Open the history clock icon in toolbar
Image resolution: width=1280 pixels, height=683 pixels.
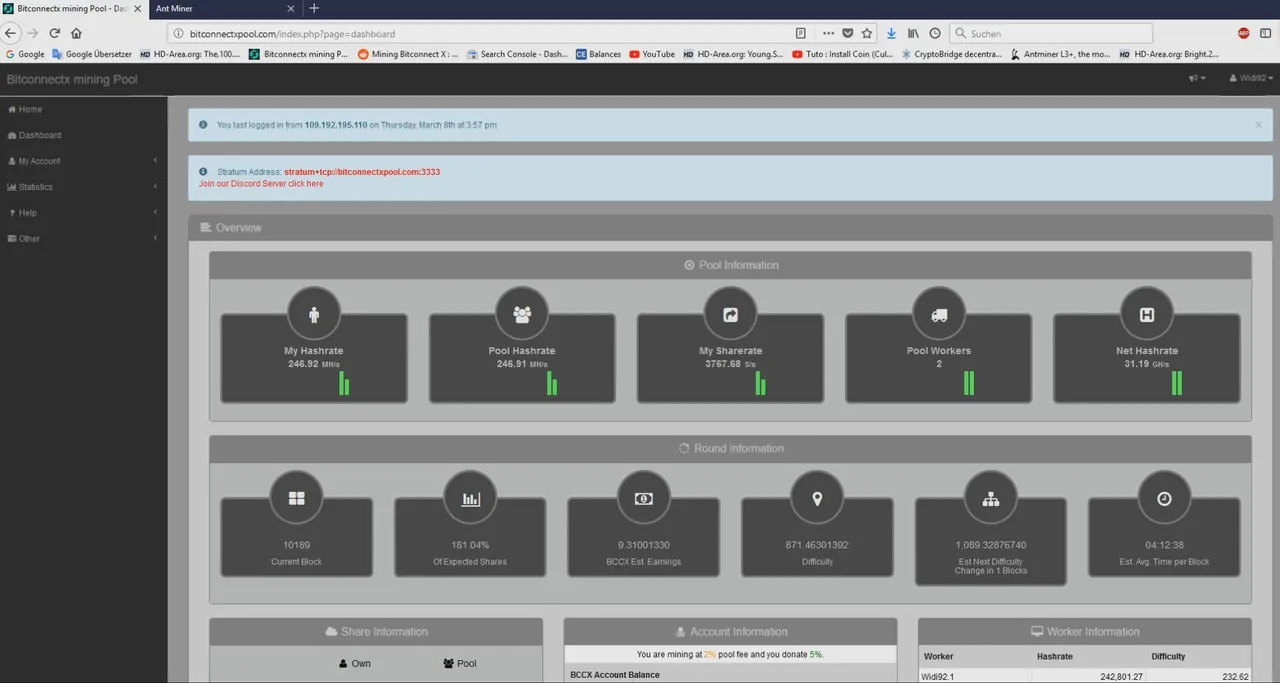tap(935, 33)
